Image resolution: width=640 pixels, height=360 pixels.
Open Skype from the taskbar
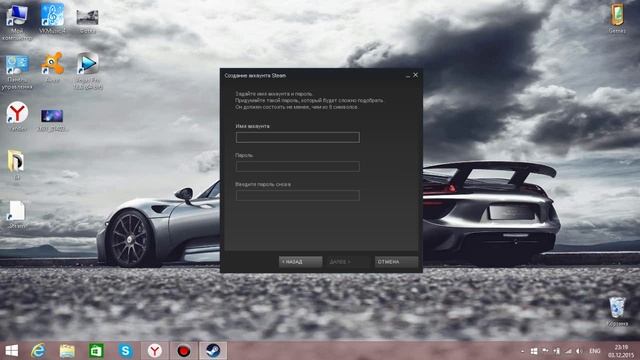coord(125,351)
